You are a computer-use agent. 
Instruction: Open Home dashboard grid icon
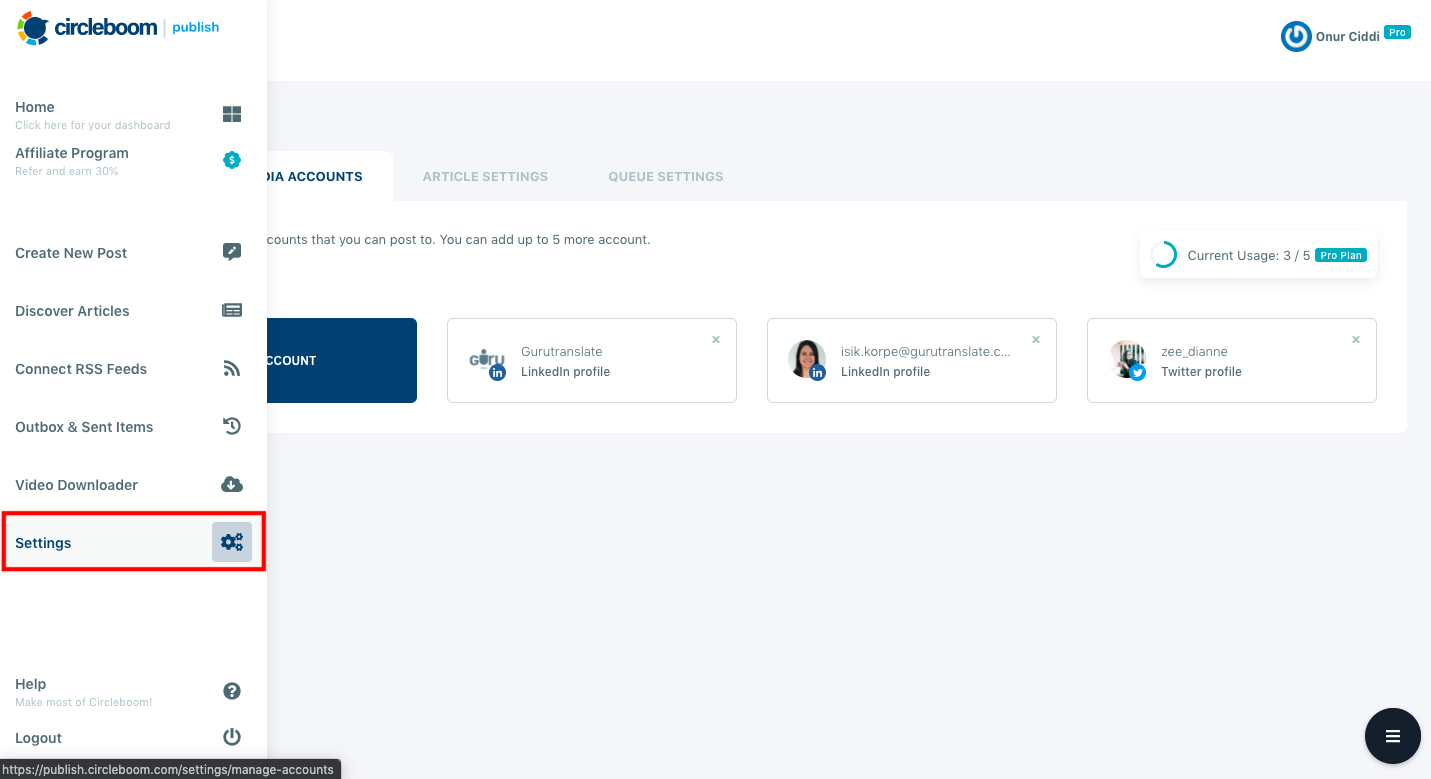232,114
